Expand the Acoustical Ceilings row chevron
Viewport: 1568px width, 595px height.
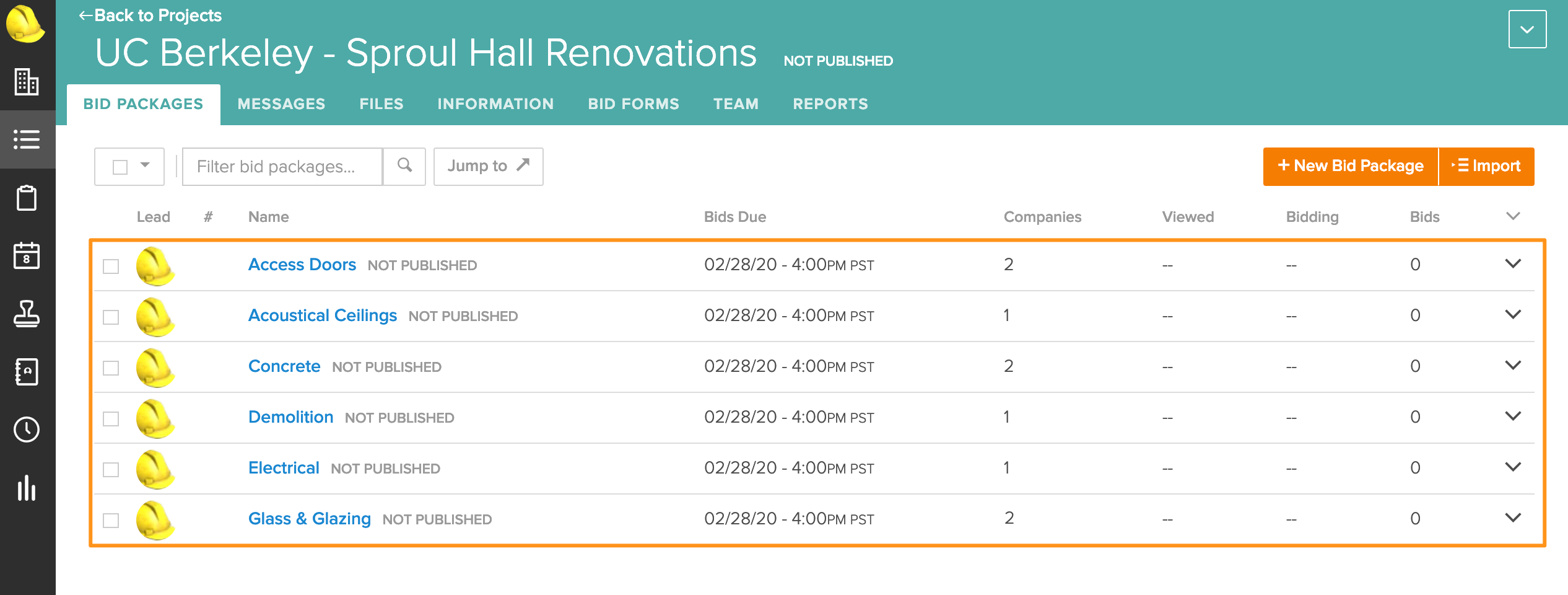(1513, 315)
